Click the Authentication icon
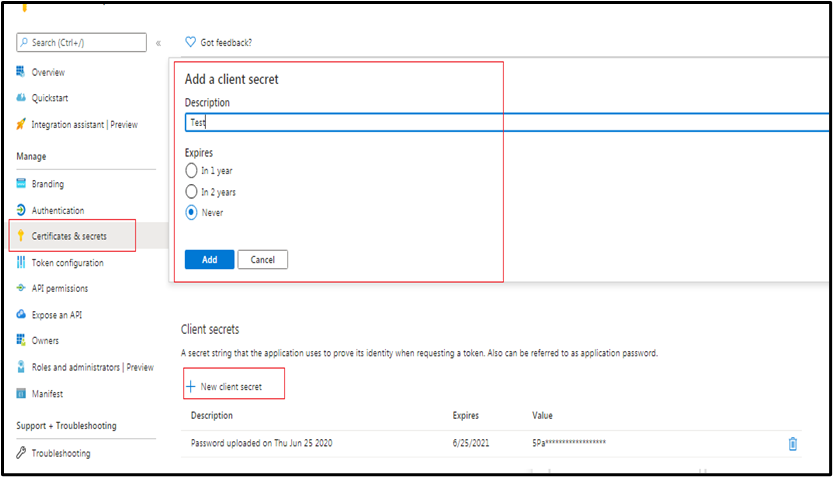833x477 pixels. (x=22, y=210)
